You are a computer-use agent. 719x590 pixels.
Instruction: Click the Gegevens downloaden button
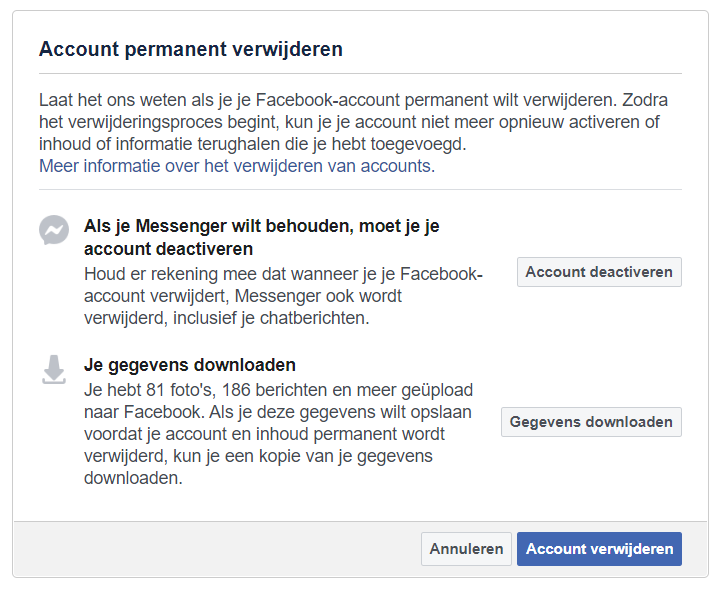591,422
